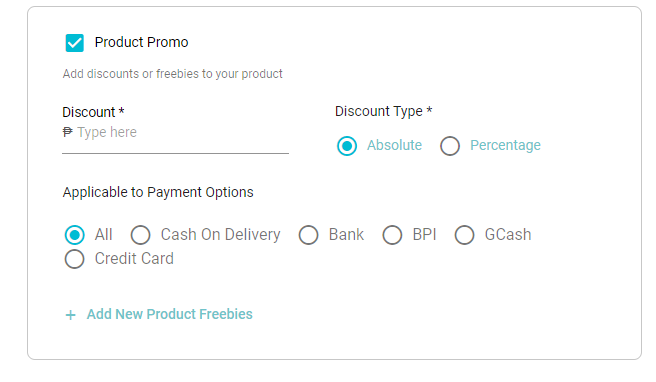Image resolution: width=656 pixels, height=382 pixels.
Task: Open the Add New Product Freebies link
Action: click(x=169, y=314)
